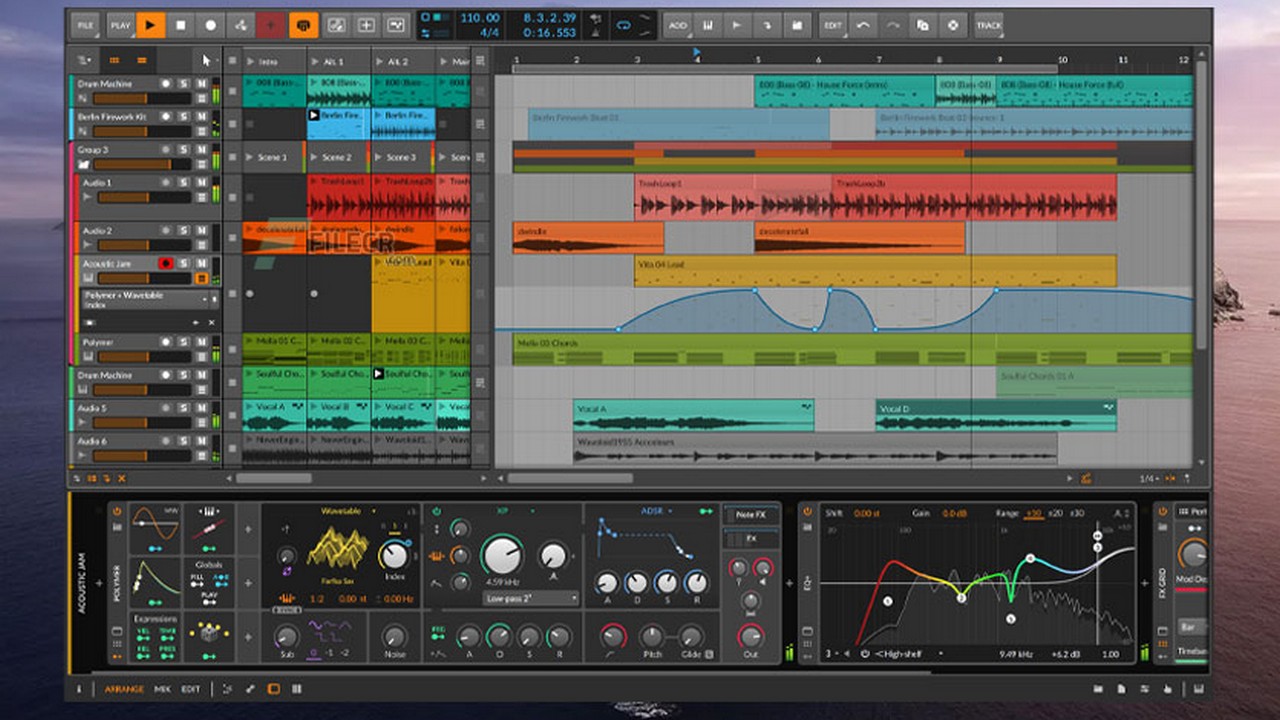Click the Undo arrow in toolbar
The height and width of the screenshot is (720, 1280).
pyautogui.click(x=864, y=24)
